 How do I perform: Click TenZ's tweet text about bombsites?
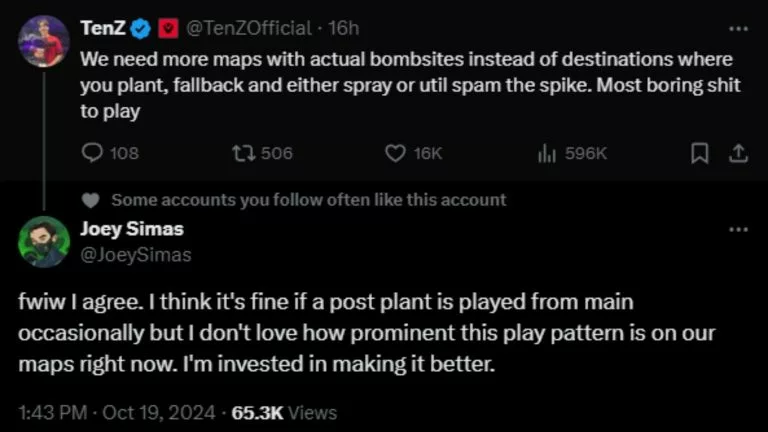click(410, 85)
